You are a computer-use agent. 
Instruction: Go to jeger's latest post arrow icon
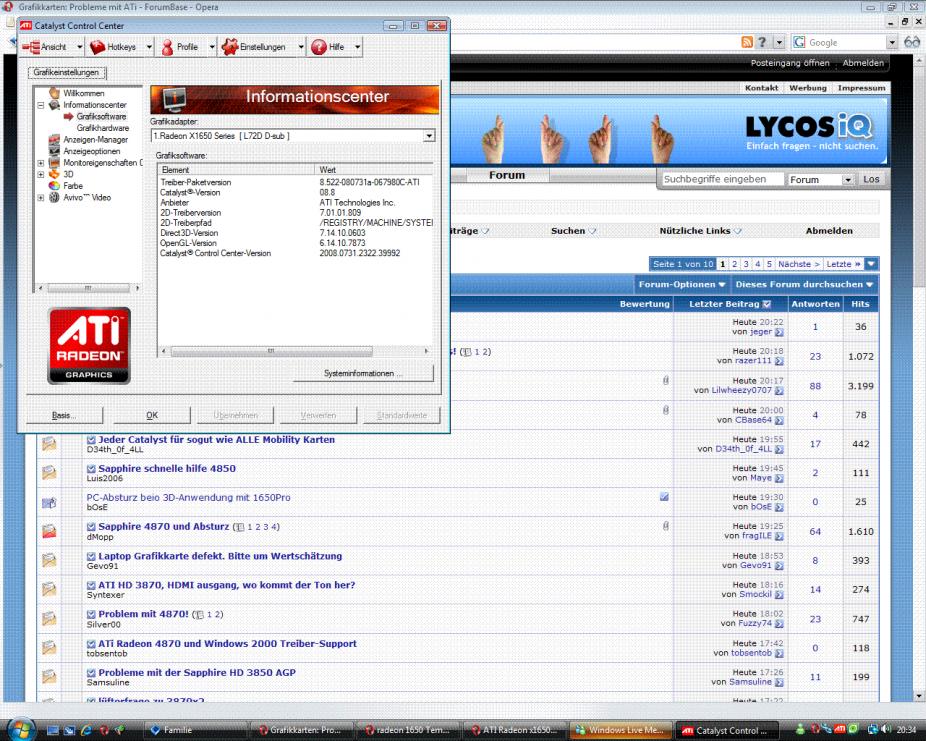(x=779, y=332)
